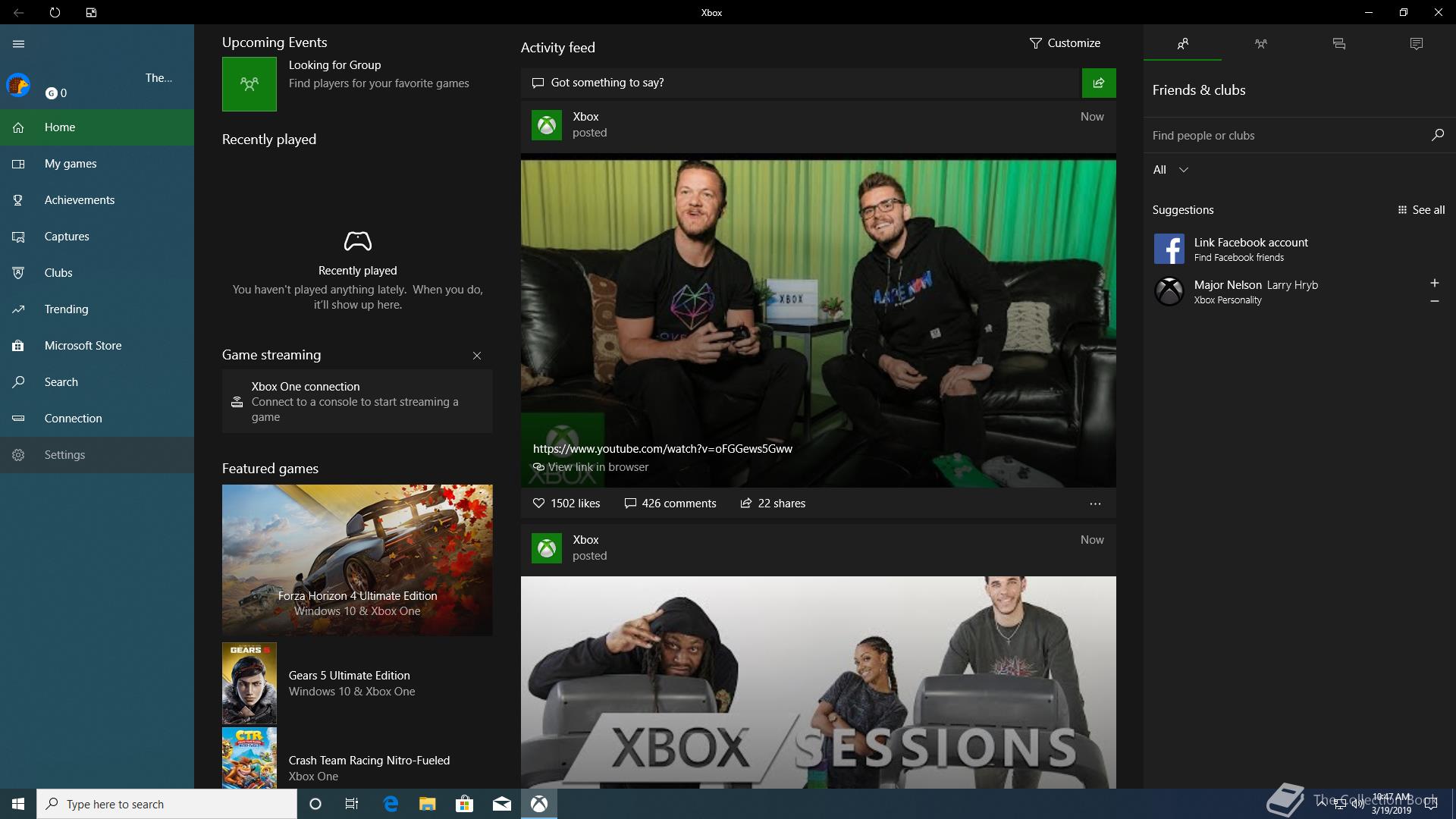Click the search magnifier in Friends panel
1456x819 pixels.
coord(1437,135)
